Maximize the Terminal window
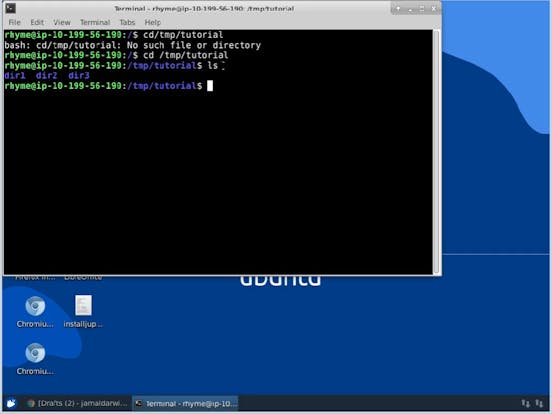The image size is (552, 414). [422, 8]
